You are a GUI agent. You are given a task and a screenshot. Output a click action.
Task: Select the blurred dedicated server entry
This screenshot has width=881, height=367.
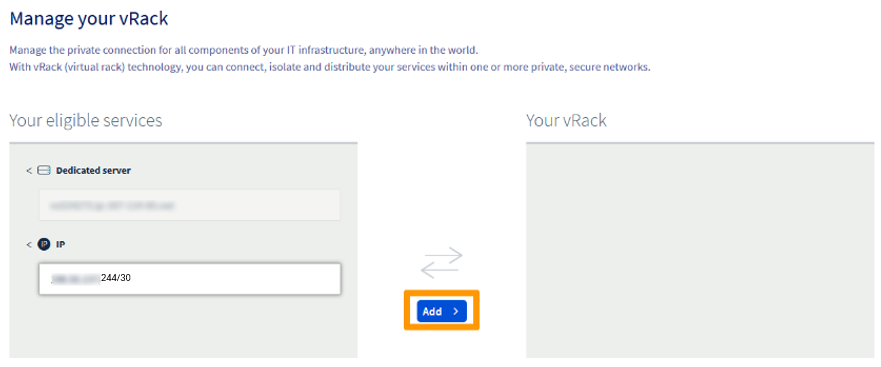tap(189, 205)
